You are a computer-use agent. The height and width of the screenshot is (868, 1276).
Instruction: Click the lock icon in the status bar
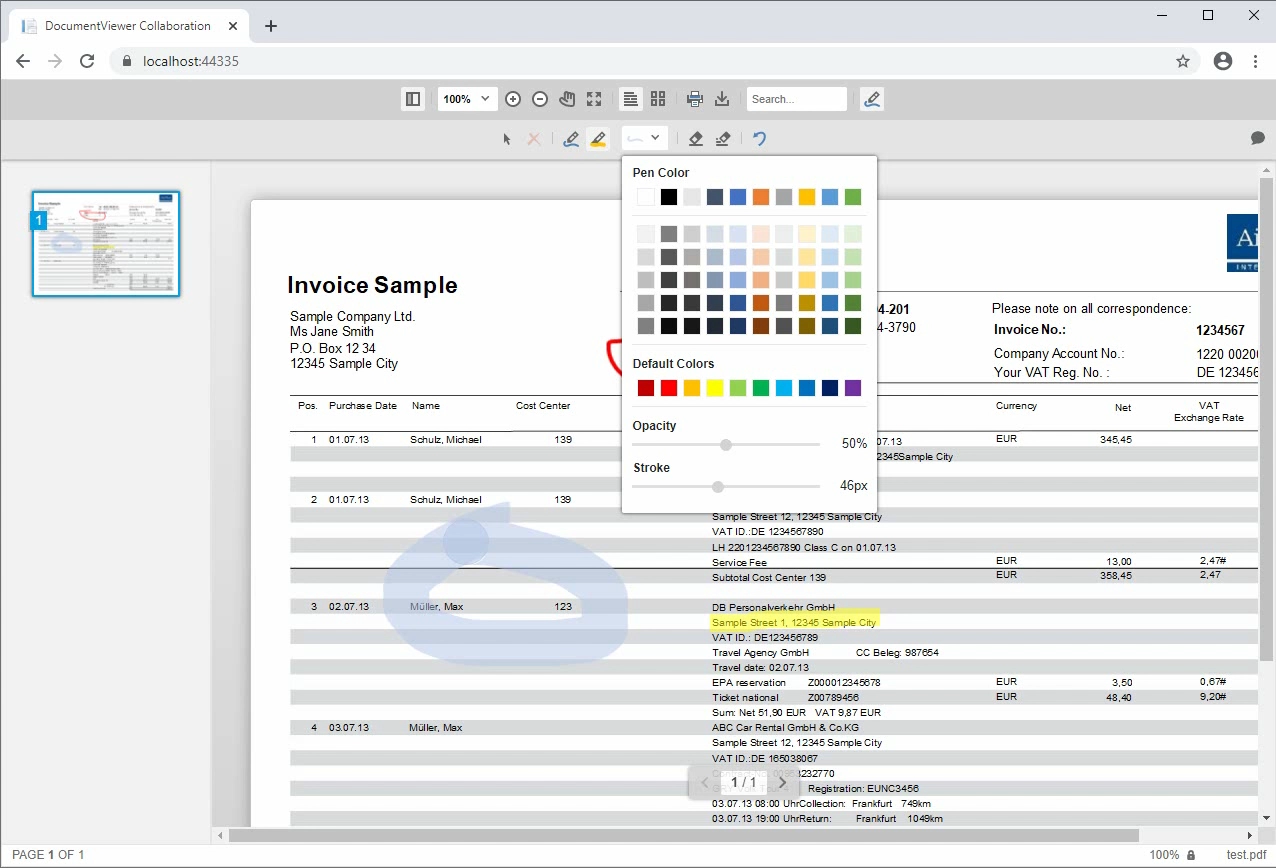[1190, 855]
